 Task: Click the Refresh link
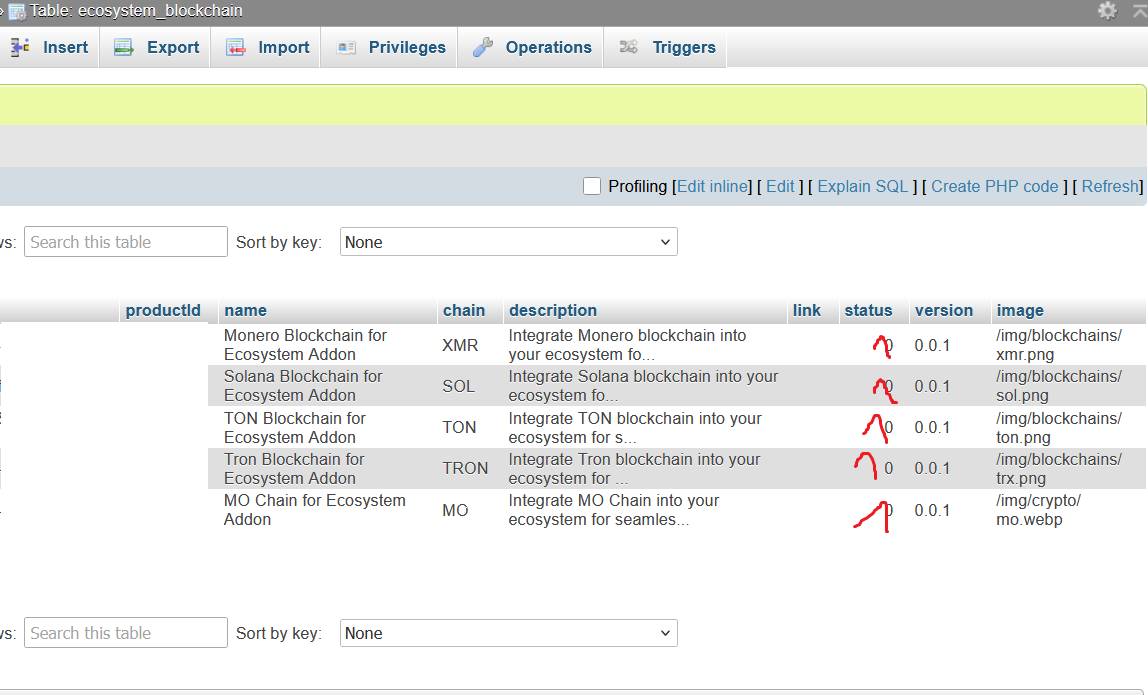(1110, 186)
